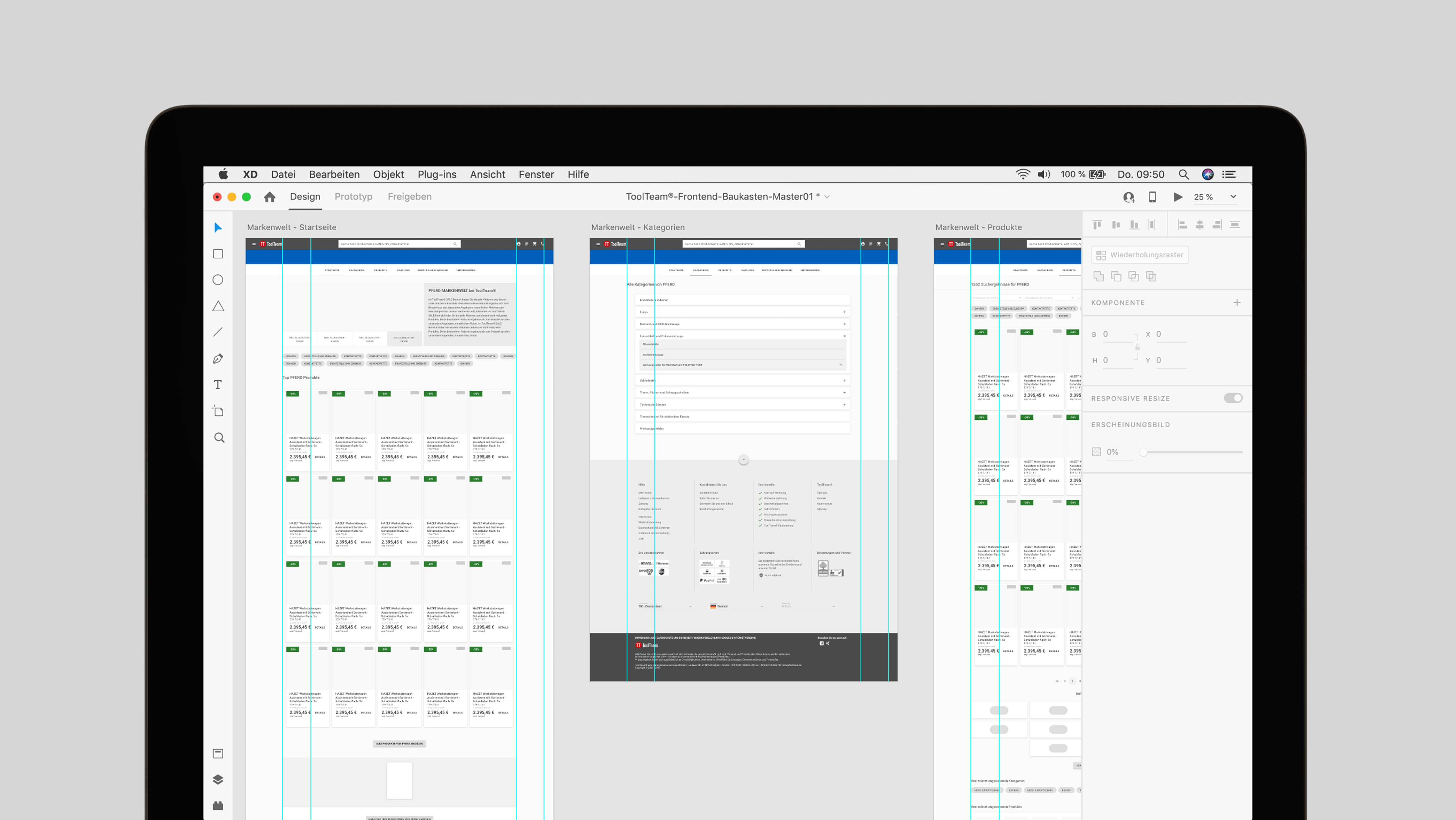
Task: Select the Artboard tool
Action: pos(218,411)
